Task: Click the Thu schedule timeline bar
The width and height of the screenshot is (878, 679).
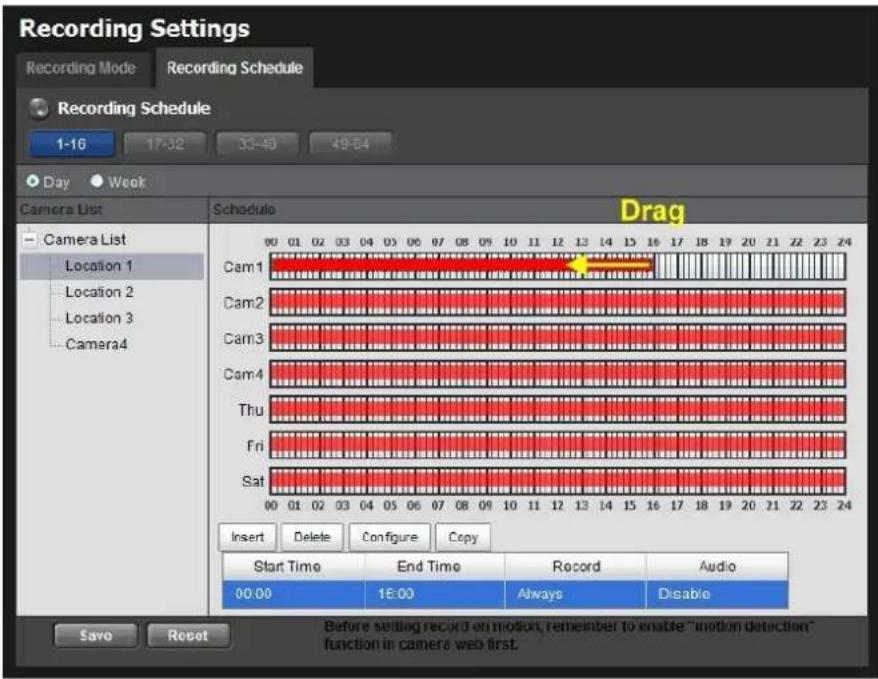Action: click(x=558, y=410)
